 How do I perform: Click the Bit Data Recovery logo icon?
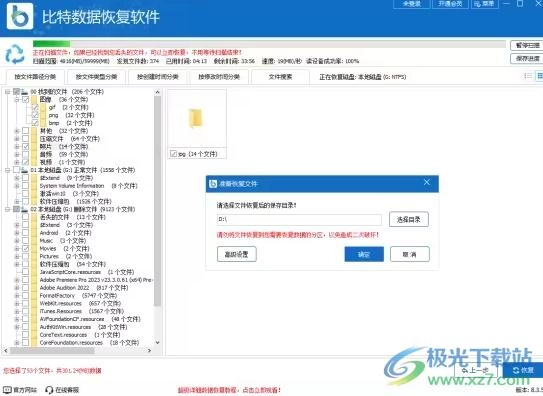coord(20,16)
